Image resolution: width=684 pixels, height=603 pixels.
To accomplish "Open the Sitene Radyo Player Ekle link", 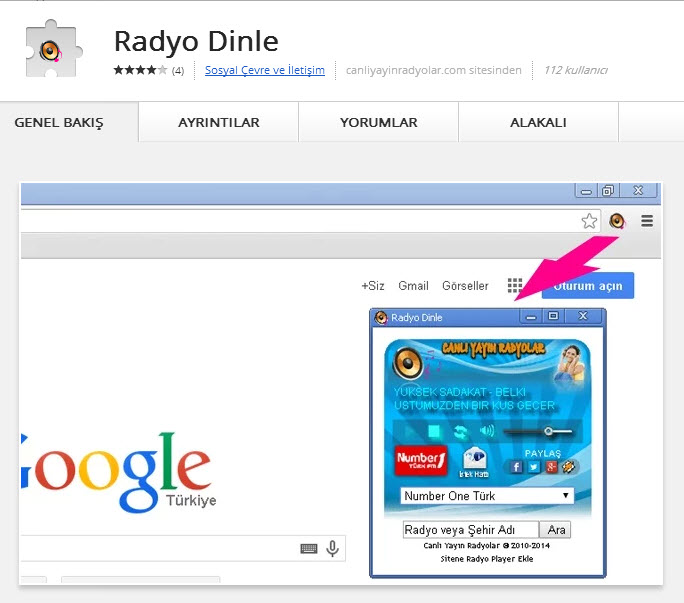I will click(x=486, y=559).
